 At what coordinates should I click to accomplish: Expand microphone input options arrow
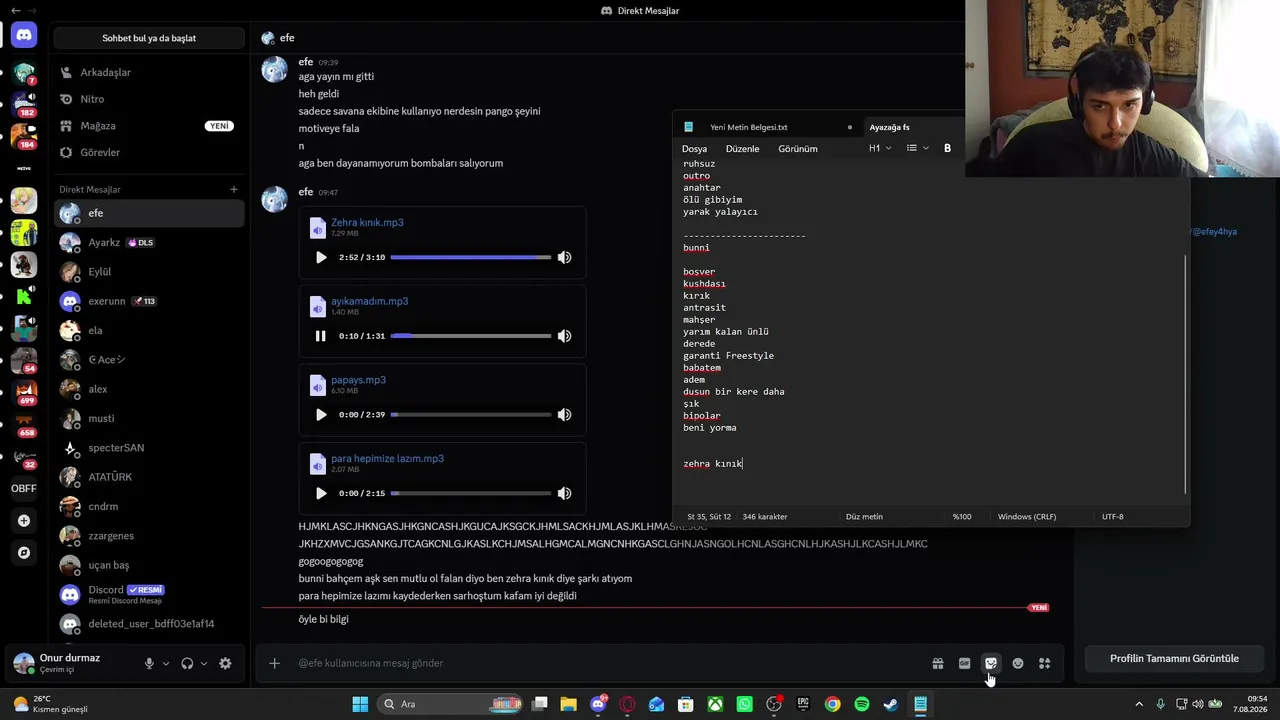(166, 663)
